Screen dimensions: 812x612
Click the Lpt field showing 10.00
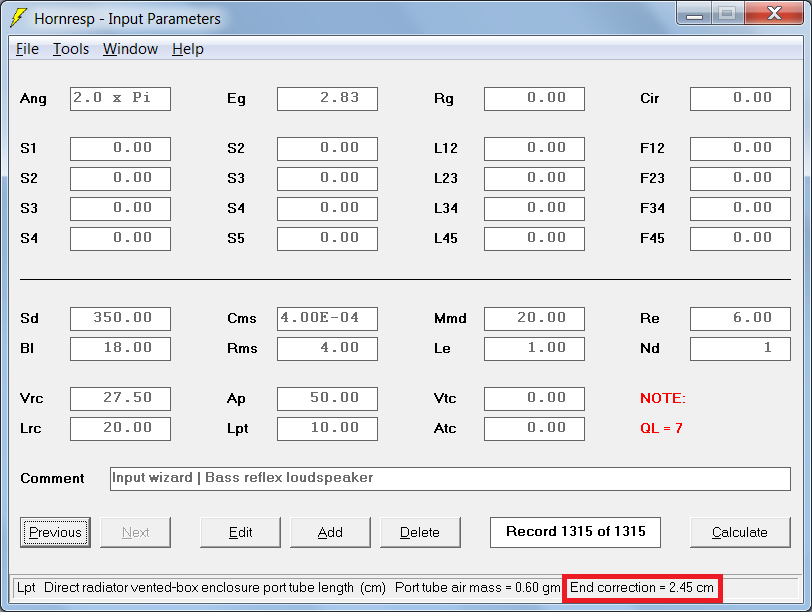click(327, 429)
